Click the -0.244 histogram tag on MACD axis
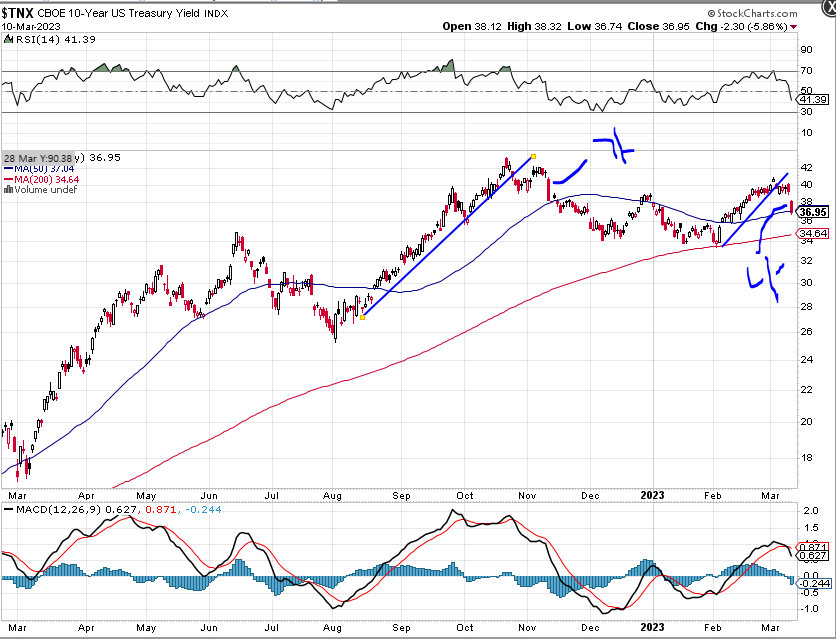Viewport: 836px width, 639px height. (x=813, y=584)
